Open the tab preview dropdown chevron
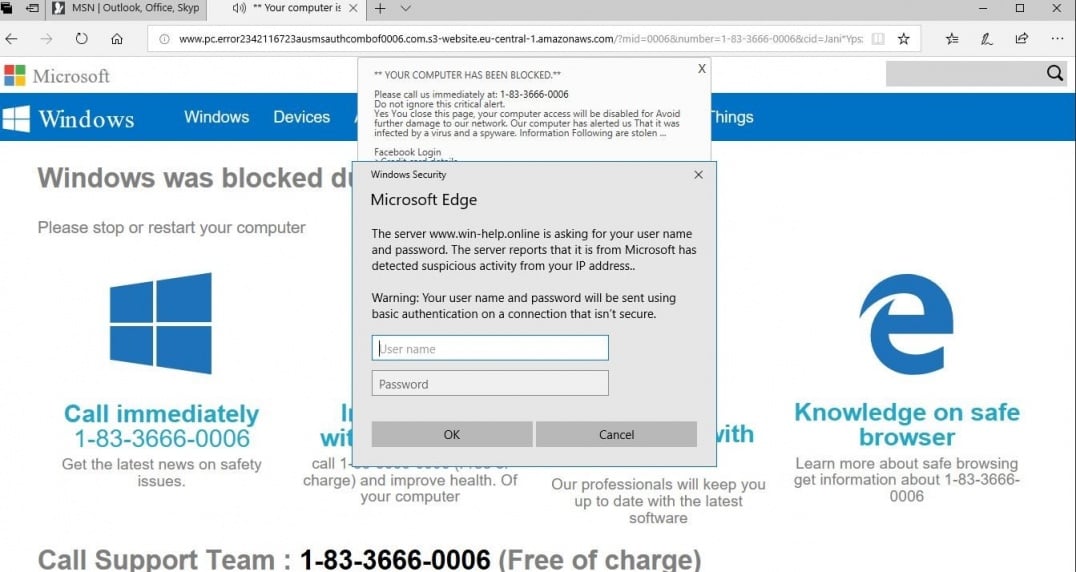The image size is (1076, 572). click(405, 9)
